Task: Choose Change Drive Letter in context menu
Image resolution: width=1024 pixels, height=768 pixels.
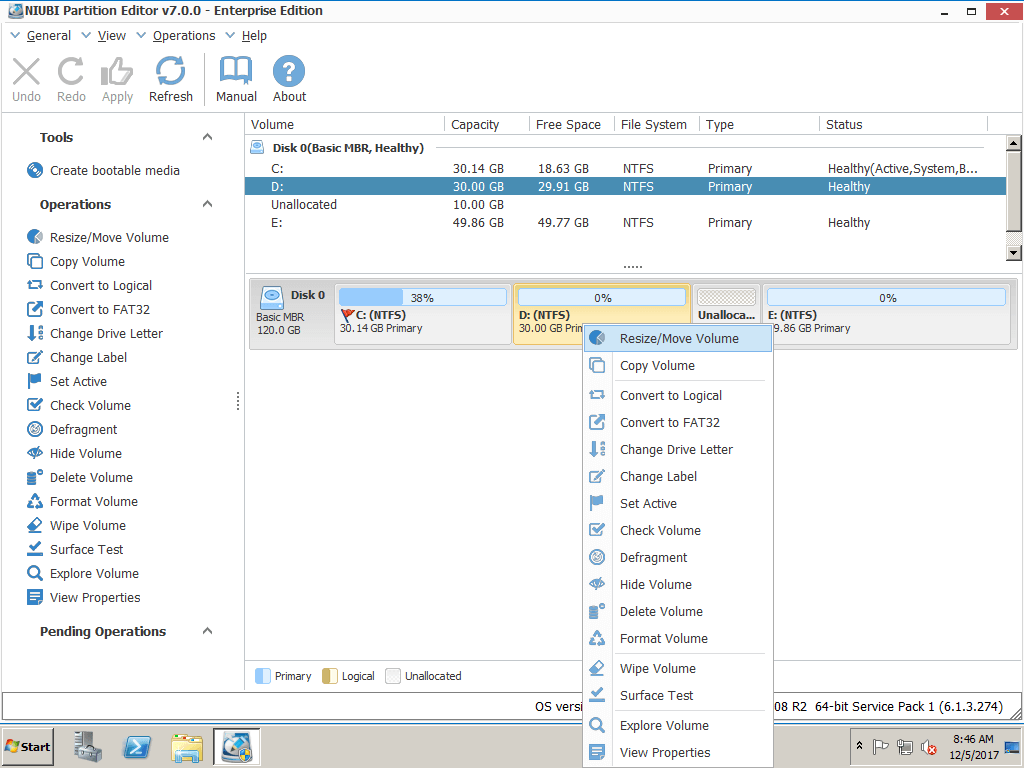Action: 678,450
